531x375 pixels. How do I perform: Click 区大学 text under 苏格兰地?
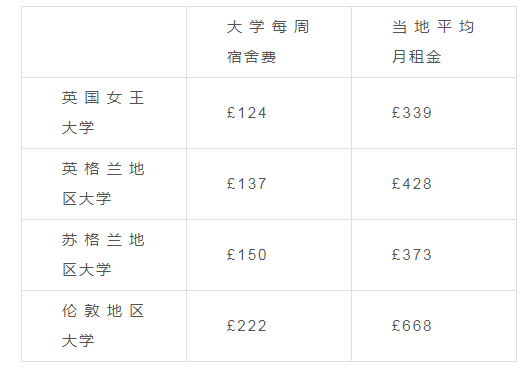[x=87, y=270]
